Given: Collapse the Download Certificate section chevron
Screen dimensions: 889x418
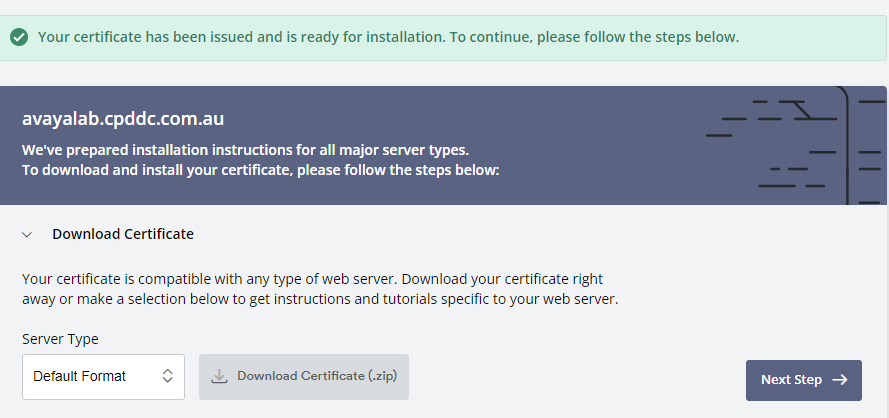Looking at the screenshot, I should click(x=27, y=234).
